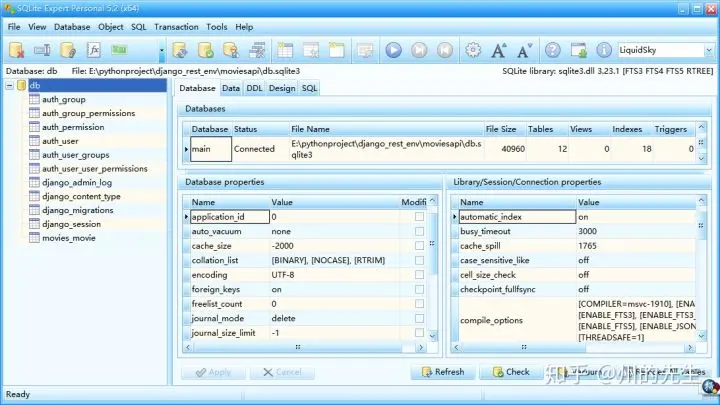Switch to the Data tab
Image resolution: width=720 pixels, height=405 pixels.
[x=231, y=88]
